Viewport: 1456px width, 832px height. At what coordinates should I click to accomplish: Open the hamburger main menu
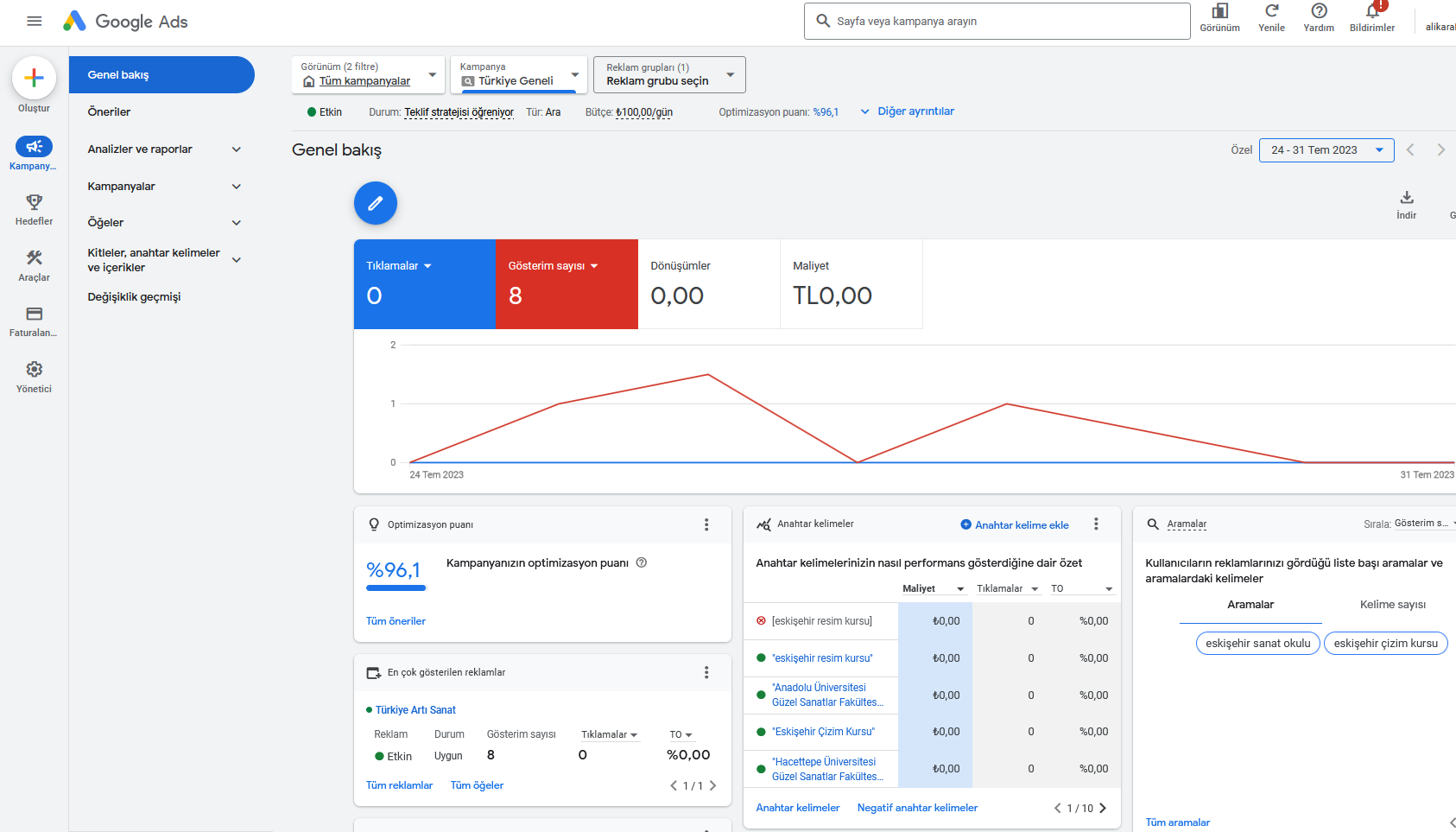(x=35, y=22)
